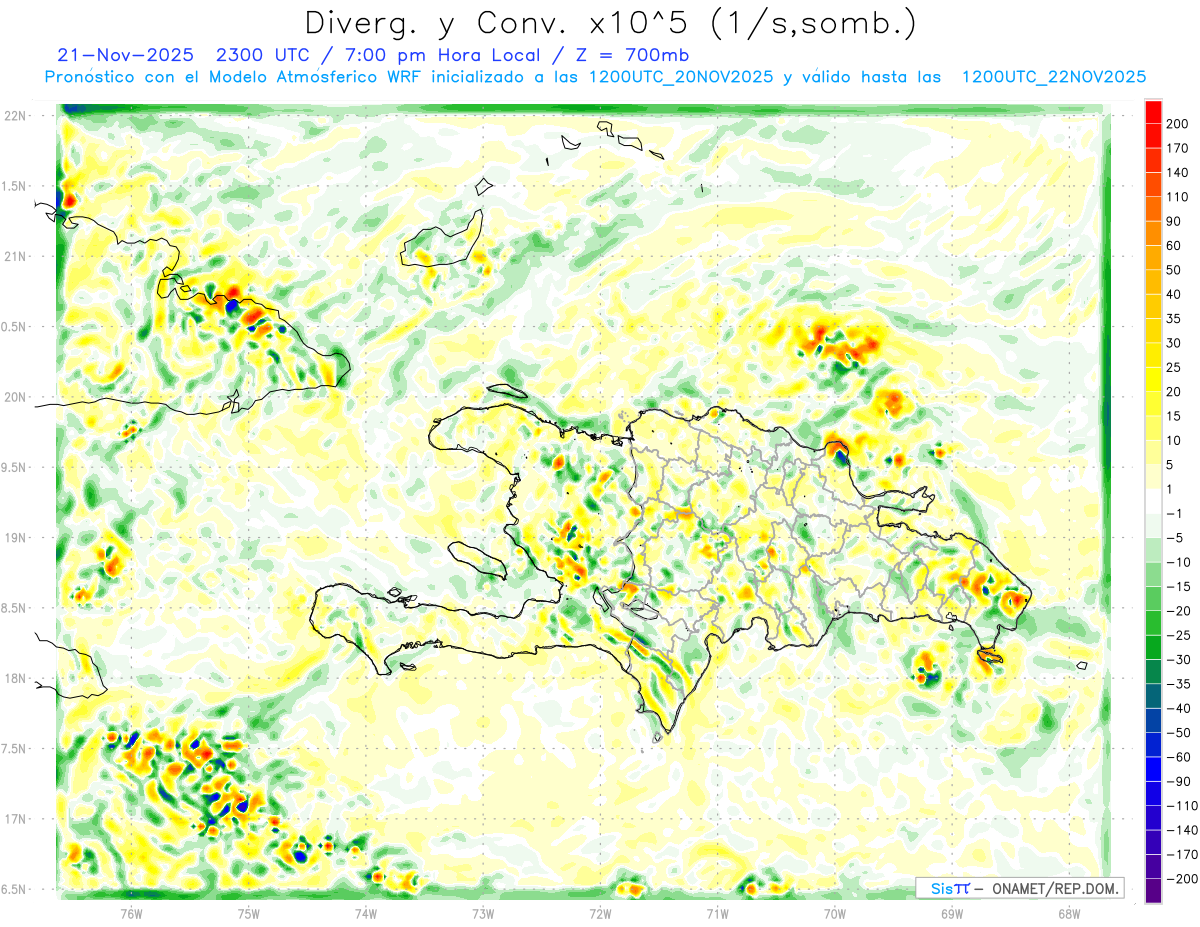This screenshot has height=927, width=1200.
Task: Click the '-140' colorbar label
Action: tap(1182, 830)
